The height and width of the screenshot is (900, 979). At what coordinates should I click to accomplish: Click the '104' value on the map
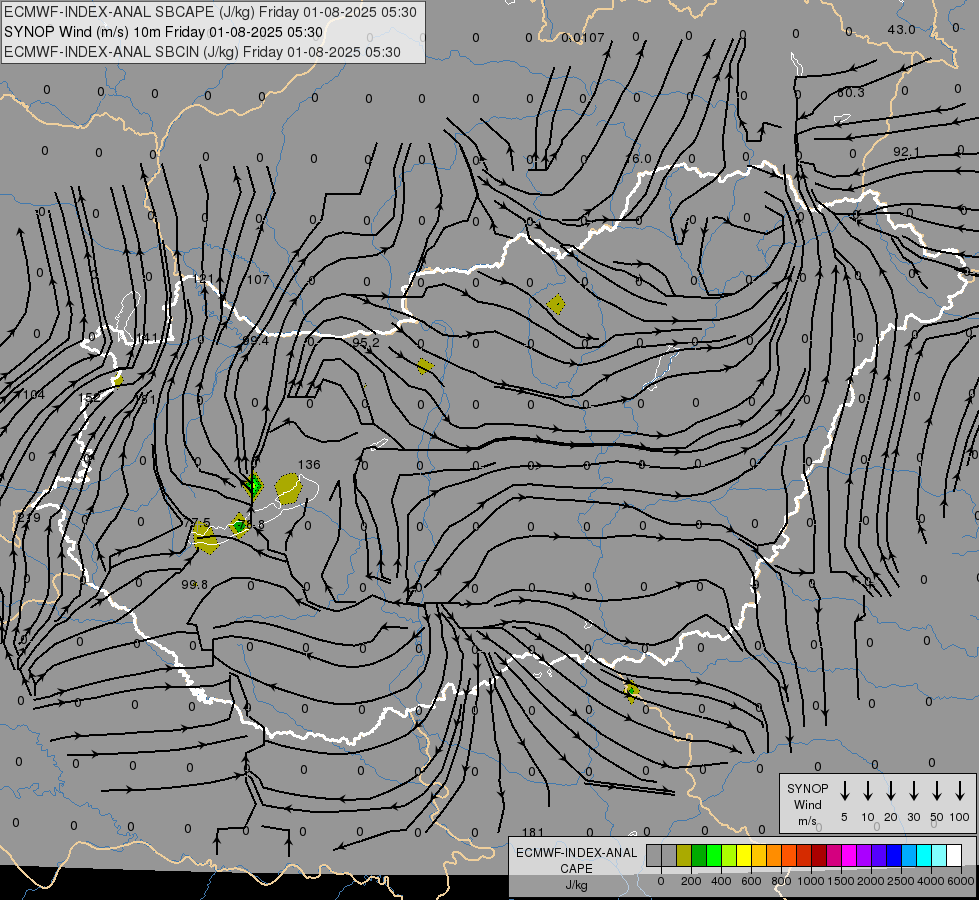(34, 394)
